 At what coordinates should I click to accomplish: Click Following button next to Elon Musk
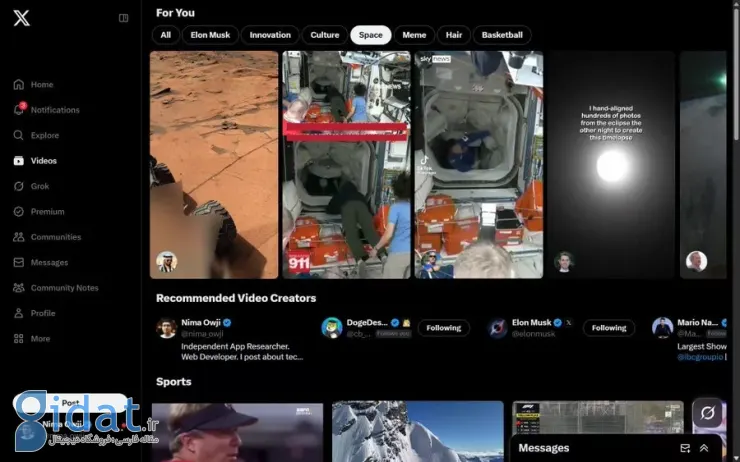pos(609,328)
